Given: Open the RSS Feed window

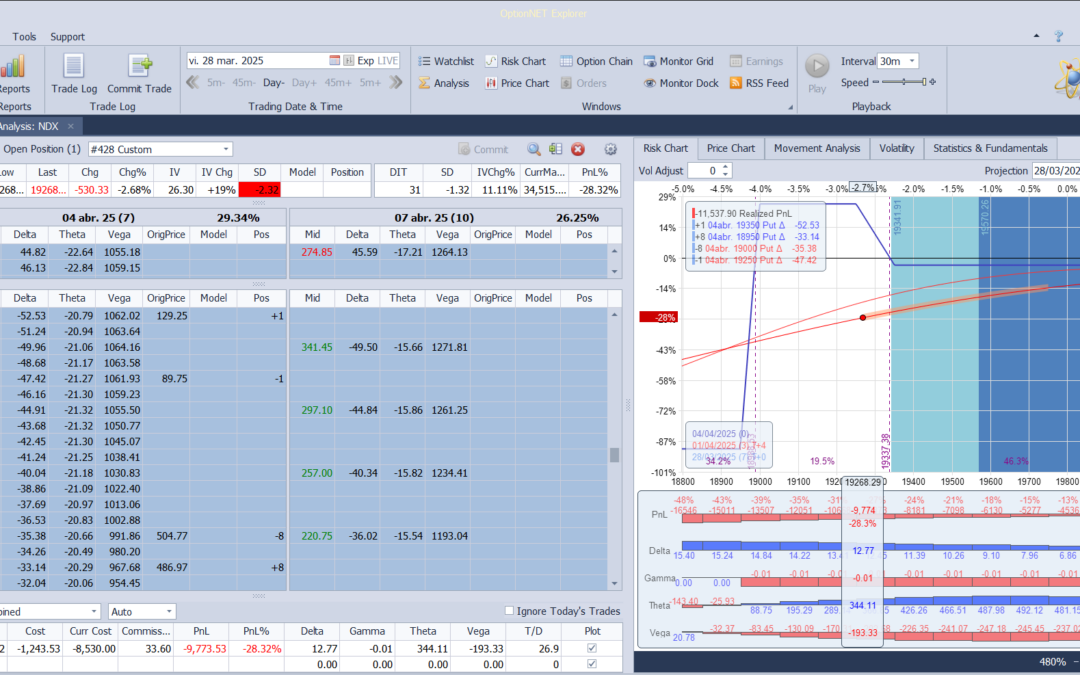Looking at the screenshot, I should tap(758, 83).
